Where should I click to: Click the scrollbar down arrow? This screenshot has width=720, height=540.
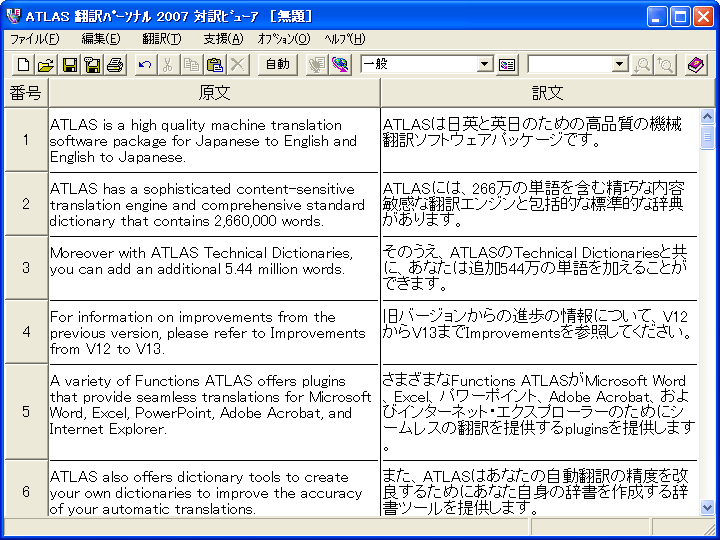coord(708,508)
